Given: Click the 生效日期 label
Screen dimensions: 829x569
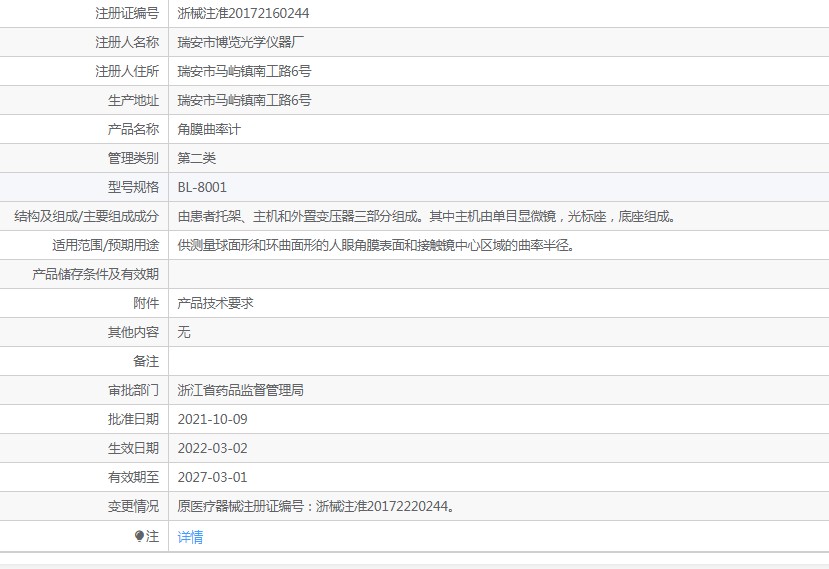Looking at the screenshot, I should click(133, 448).
